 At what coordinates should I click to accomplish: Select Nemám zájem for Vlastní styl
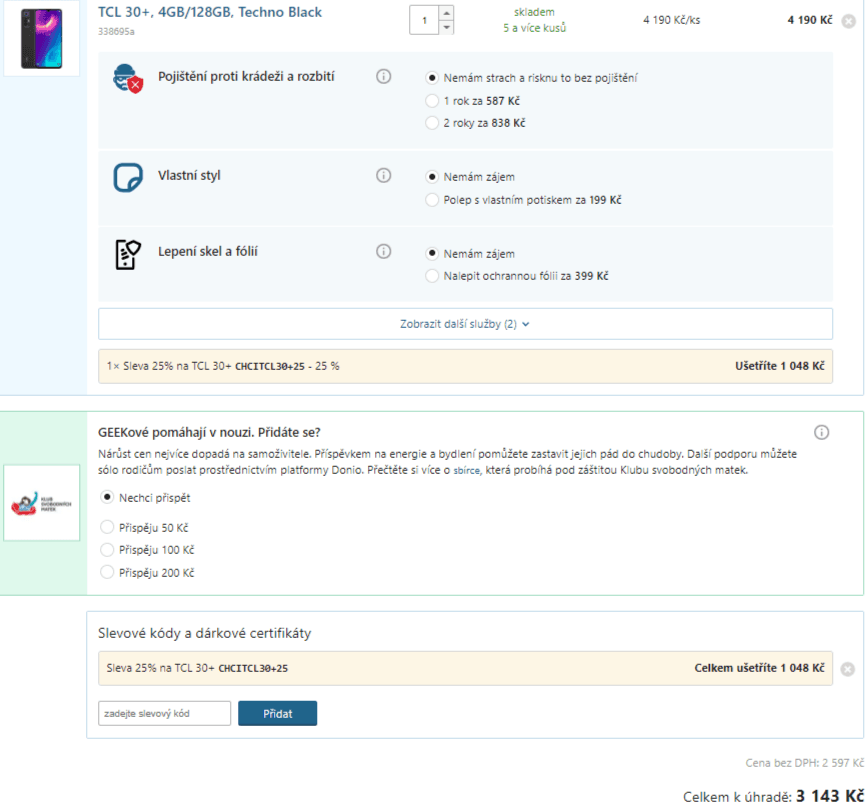click(432, 177)
